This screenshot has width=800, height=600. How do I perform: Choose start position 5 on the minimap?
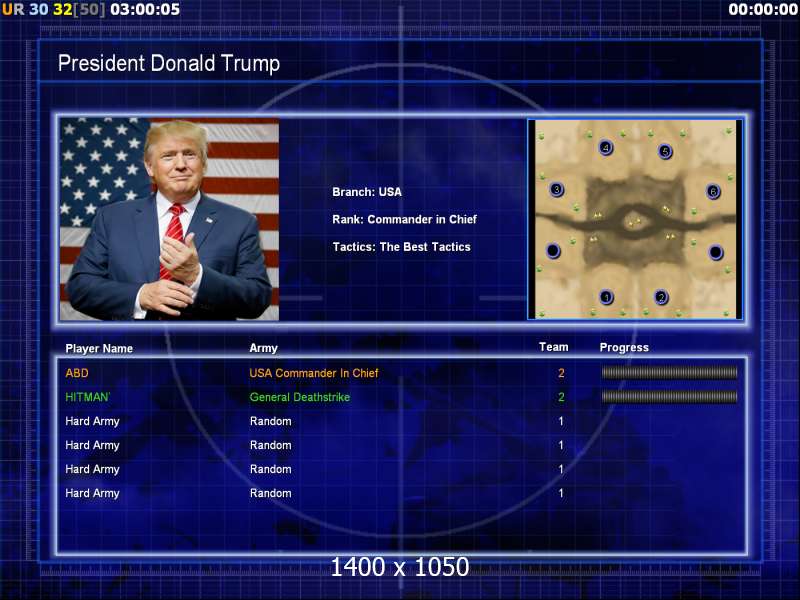pyautogui.click(x=665, y=152)
